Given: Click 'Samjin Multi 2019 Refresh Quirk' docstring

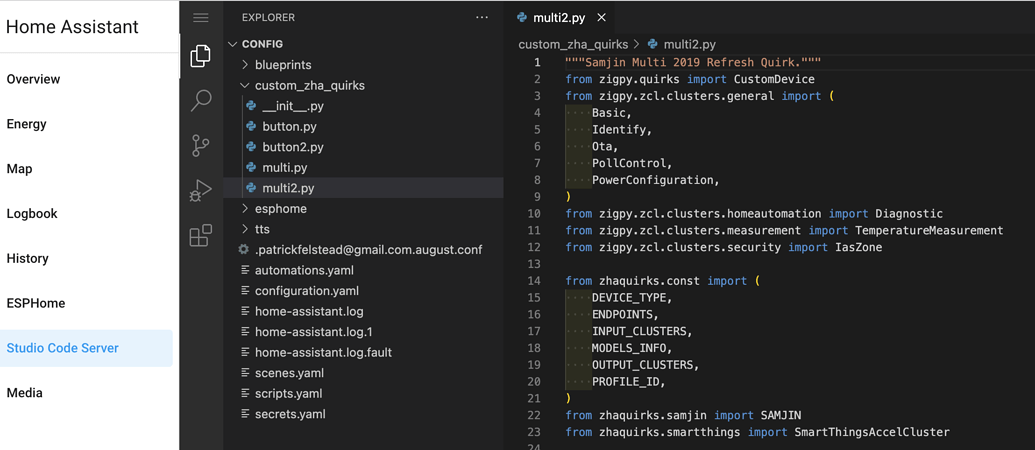Looking at the screenshot, I should (x=693, y=62).
